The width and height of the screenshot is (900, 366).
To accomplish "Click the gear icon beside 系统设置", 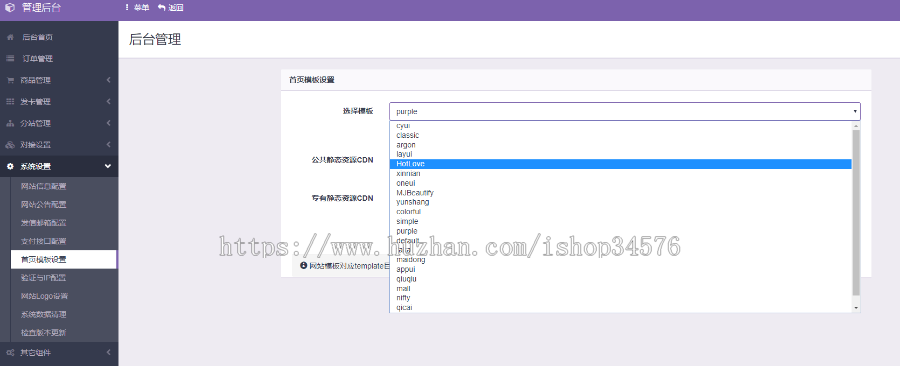I will coord(10,166).
